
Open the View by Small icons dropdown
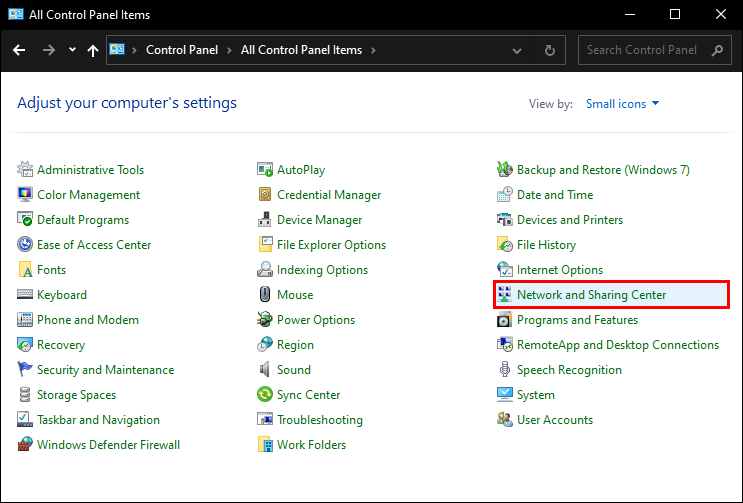622,104
